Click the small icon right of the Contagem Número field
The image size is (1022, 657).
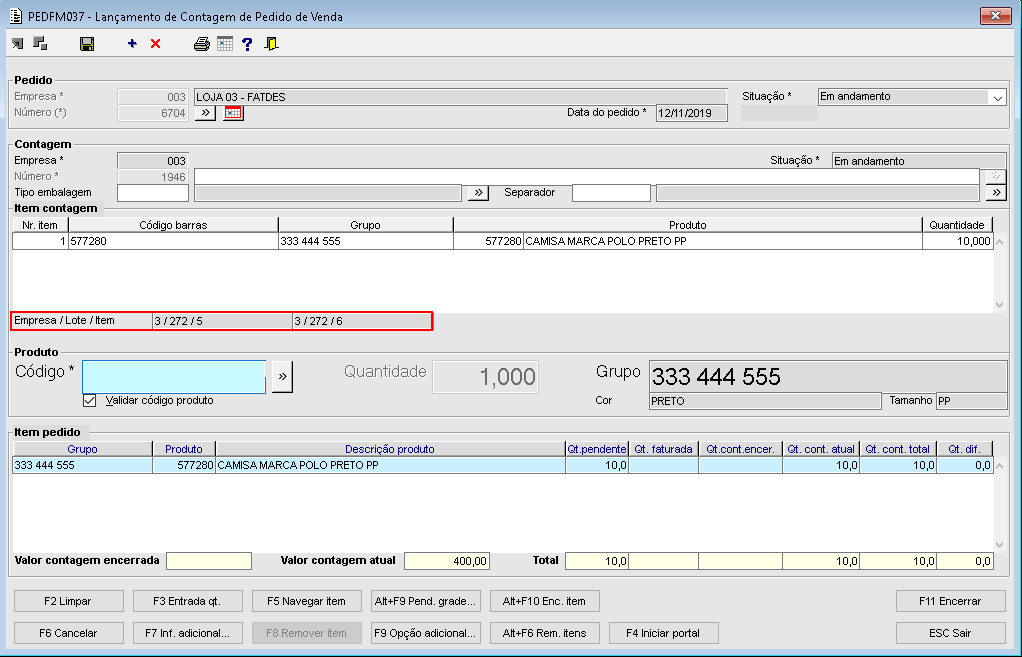[x=995, y=177]
